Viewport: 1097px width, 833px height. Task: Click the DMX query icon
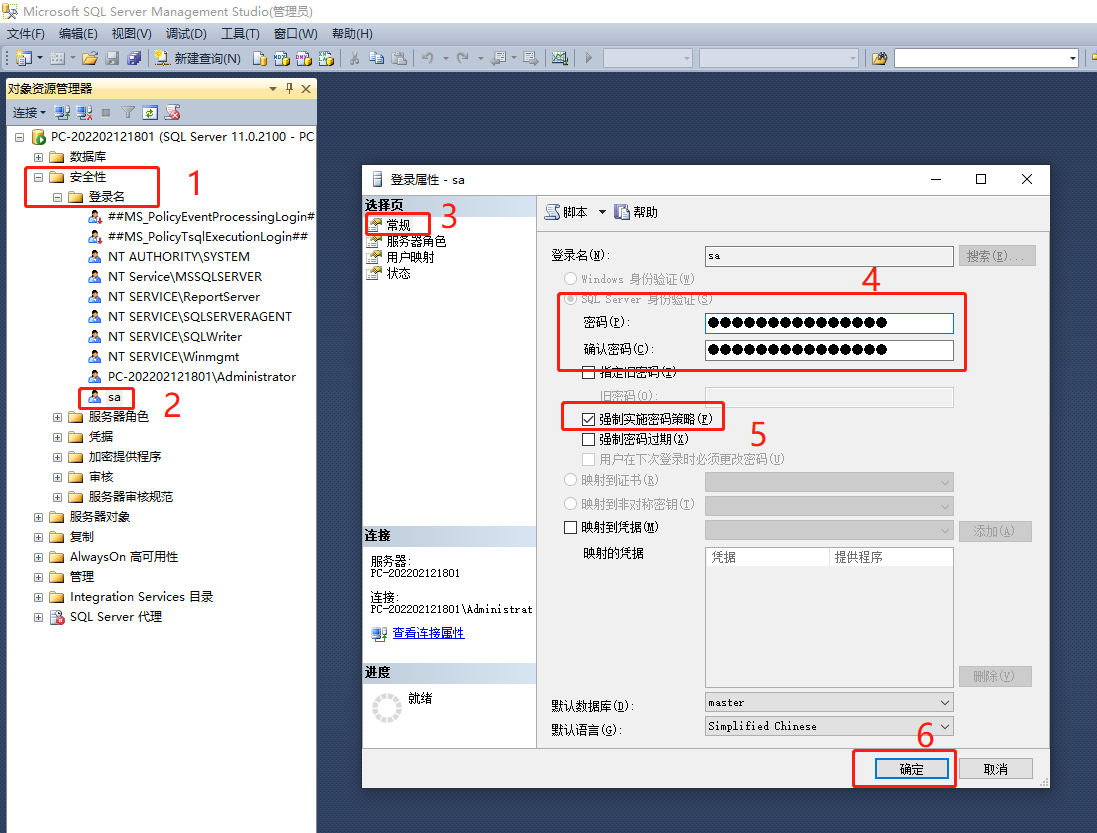coord(304,58)
